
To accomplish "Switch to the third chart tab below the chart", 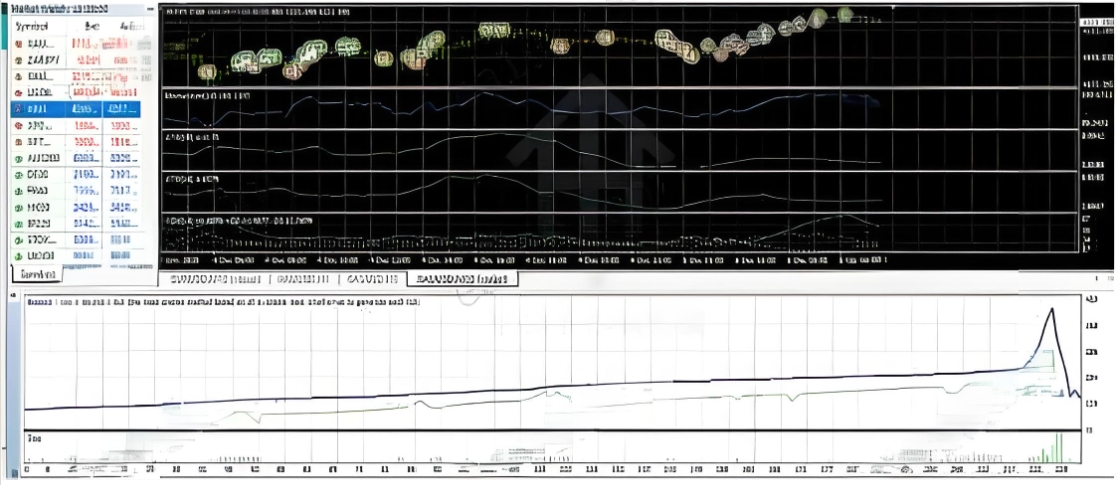I will (x=372, y=280).
